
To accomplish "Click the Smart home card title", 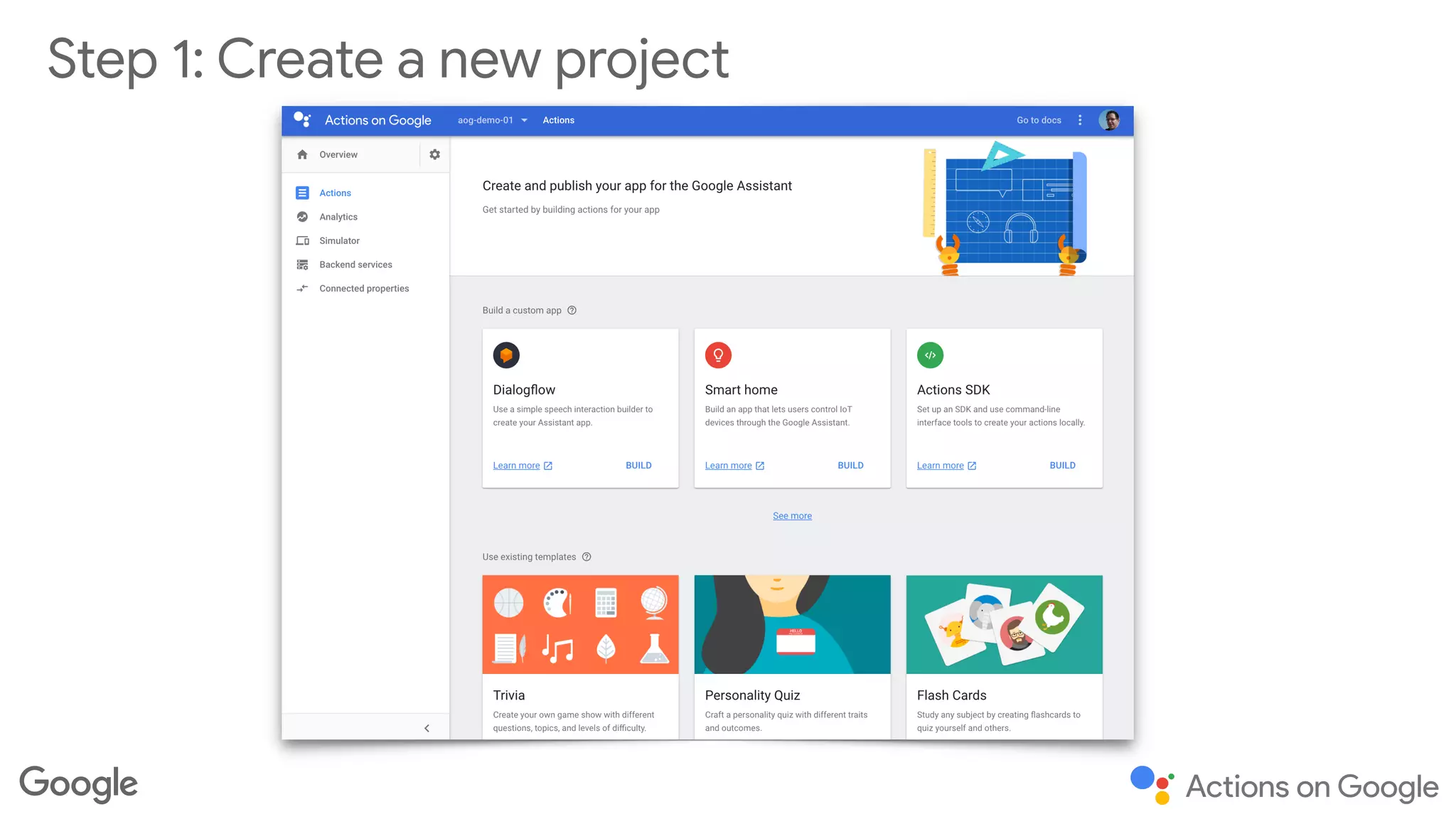I will tap(741, 390).
